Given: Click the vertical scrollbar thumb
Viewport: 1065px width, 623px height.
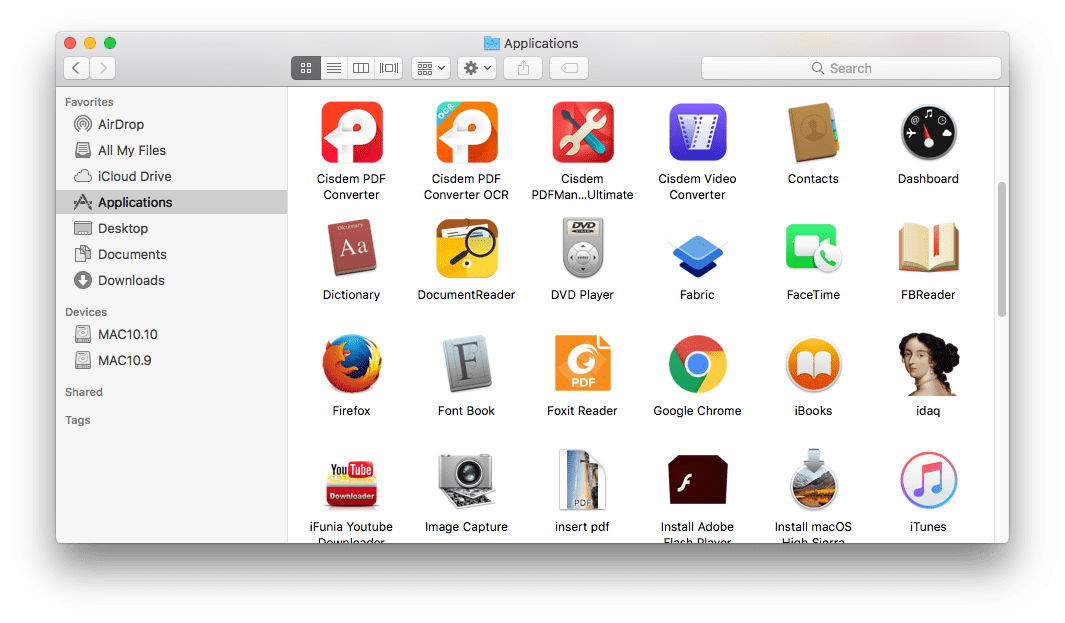Looking at the screenshot, I should point(1001,249).
